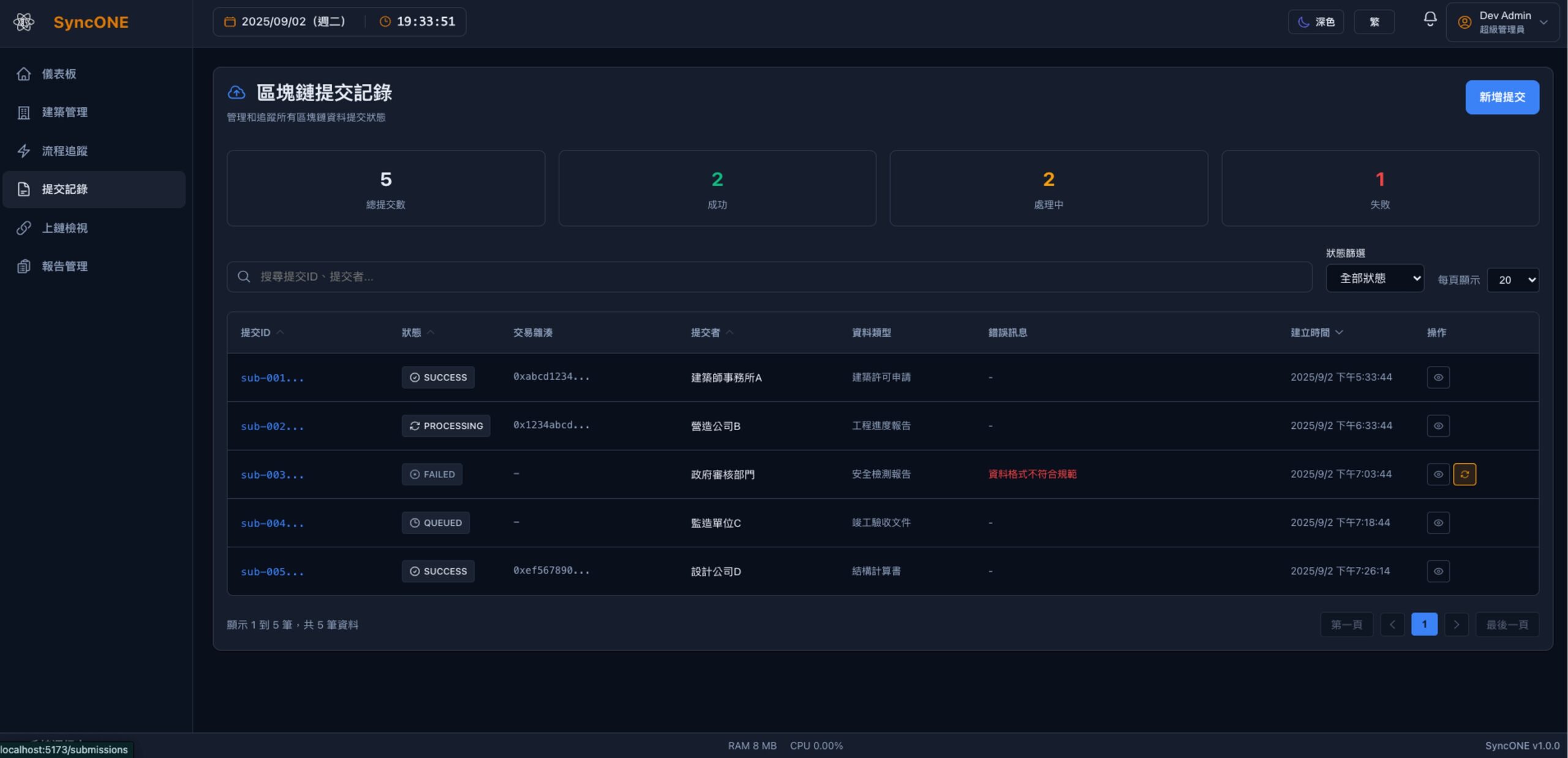
Task: Expand the Dev Admin user menu
Action: (x=1543, y=22)
